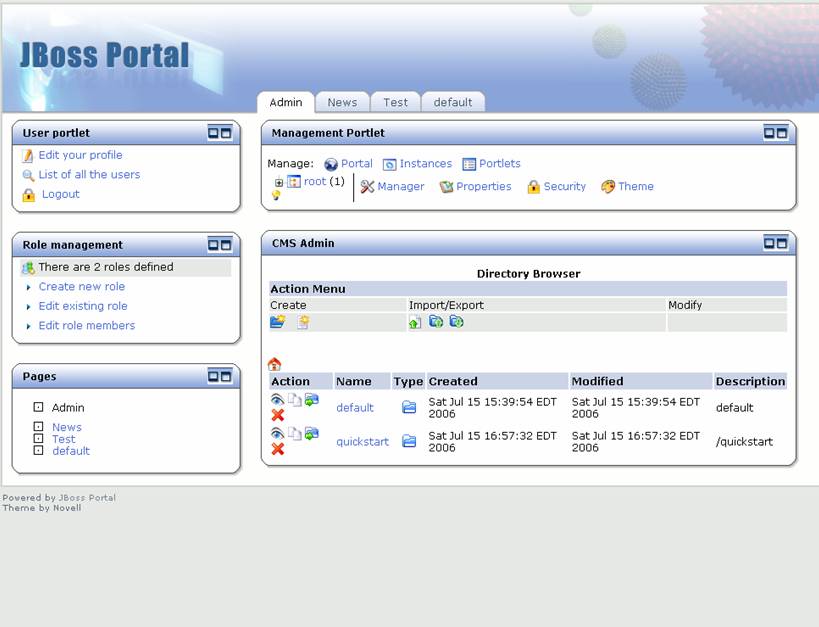The width and height of the screenshot is (819, 627).
Task: Click the Theme palette icon
Action: tap(607, 187)
